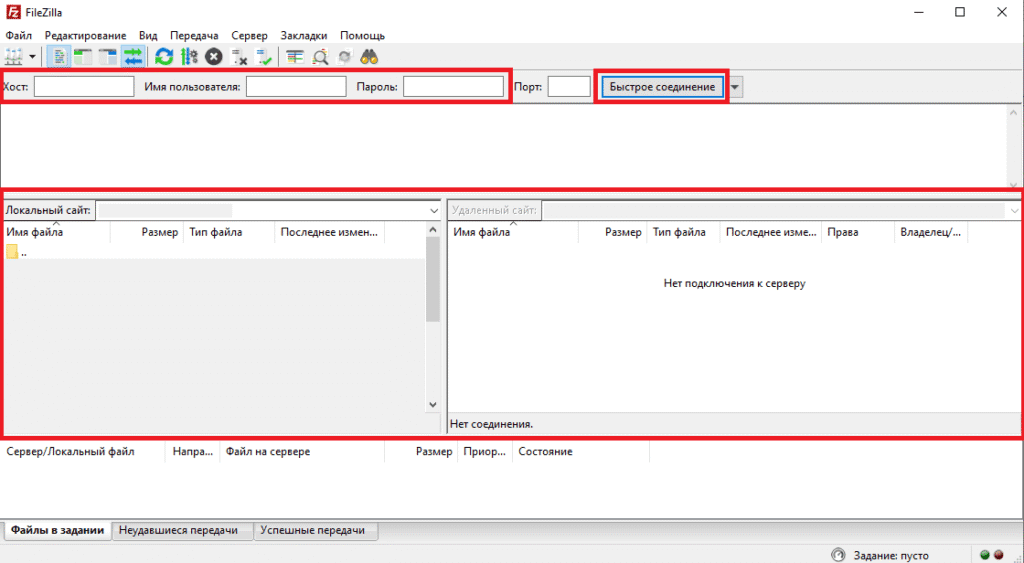Open the Помощь menu

coord(362,35)
